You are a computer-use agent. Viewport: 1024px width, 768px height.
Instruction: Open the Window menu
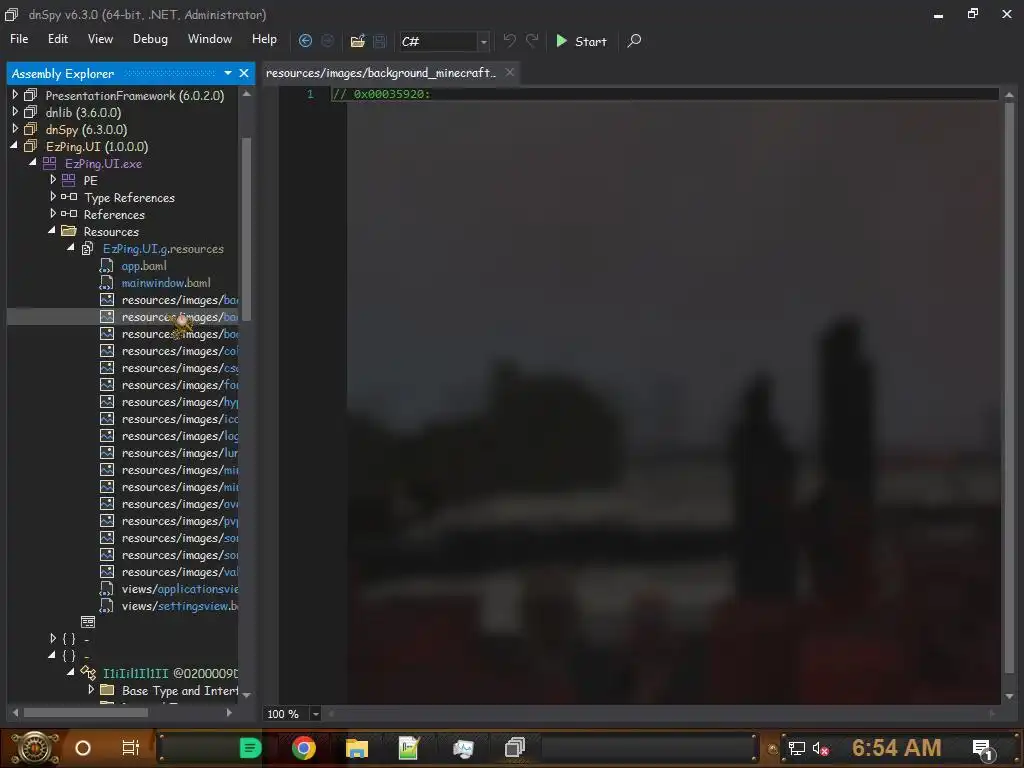coord(210,39)
